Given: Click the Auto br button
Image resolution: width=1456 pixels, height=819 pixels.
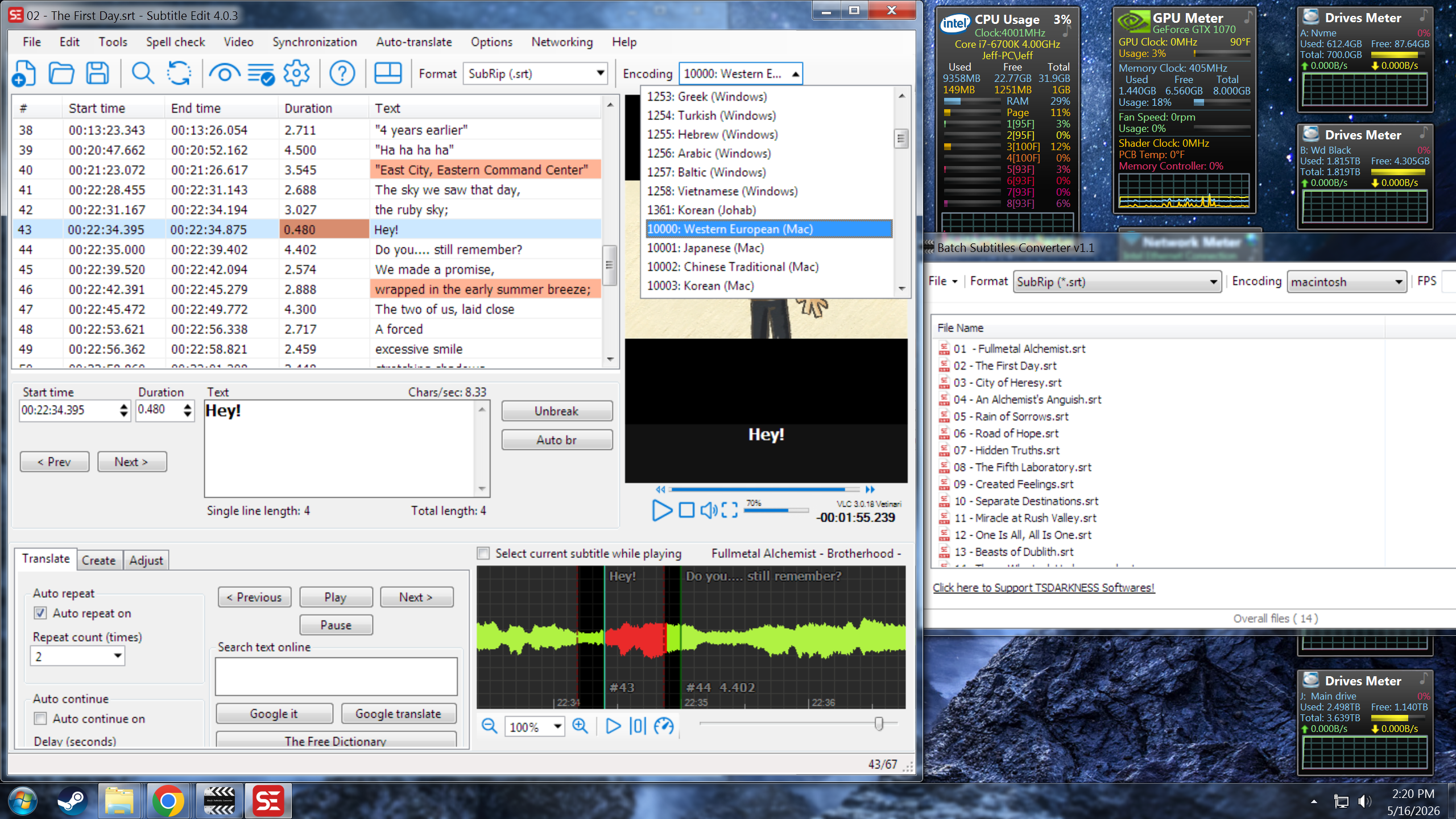Looking at the screenshot, I should click(x=557, y=440).
